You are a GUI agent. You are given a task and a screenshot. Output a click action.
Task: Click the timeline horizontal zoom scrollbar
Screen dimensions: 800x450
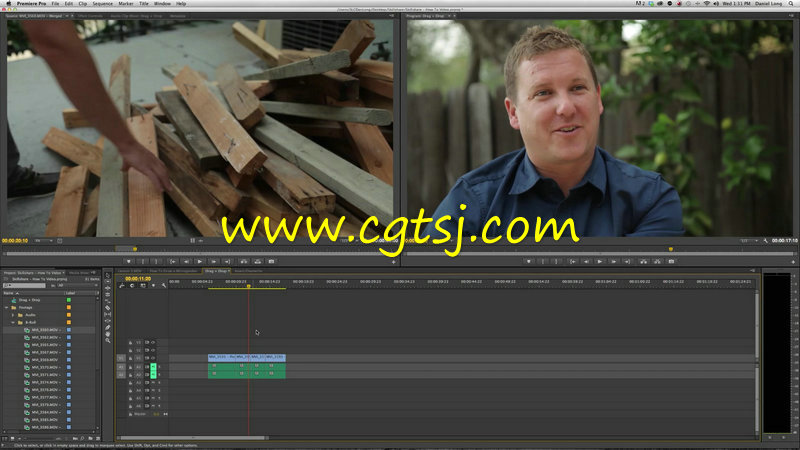coord(193,438)
